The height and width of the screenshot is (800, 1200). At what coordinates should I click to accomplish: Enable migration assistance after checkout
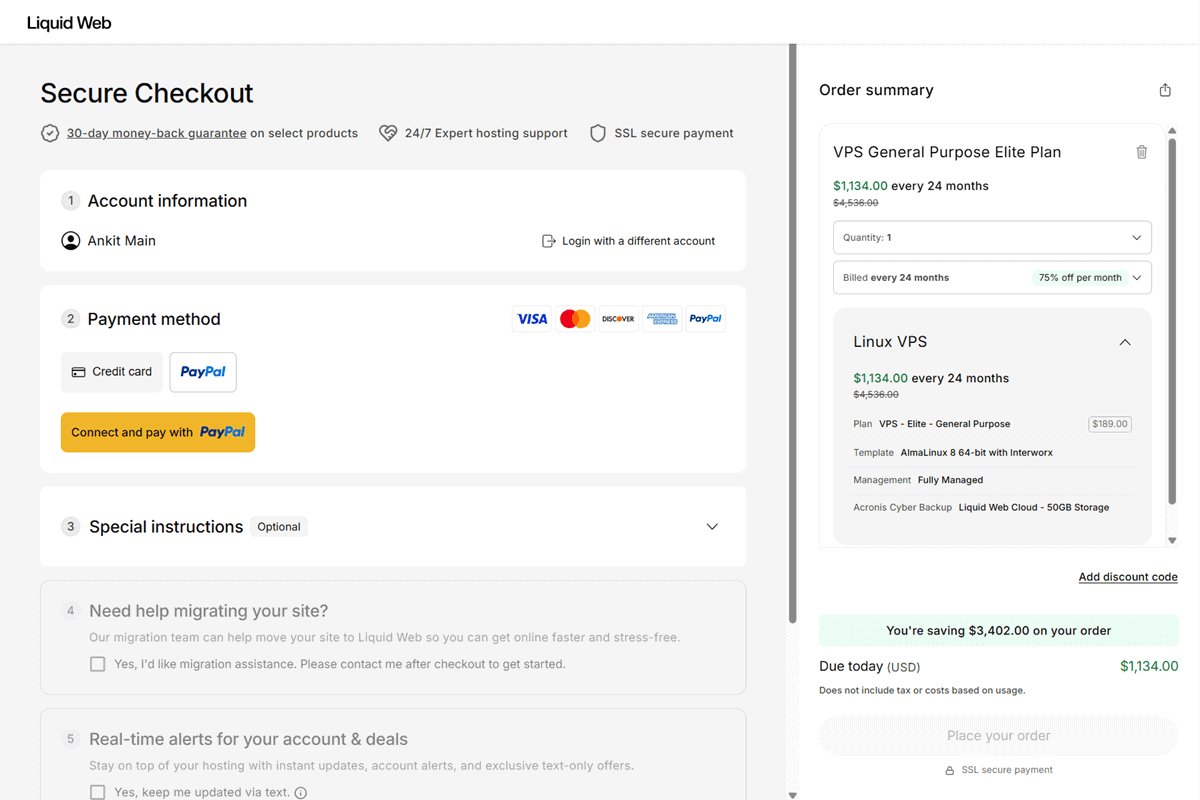tap(97, 663)
